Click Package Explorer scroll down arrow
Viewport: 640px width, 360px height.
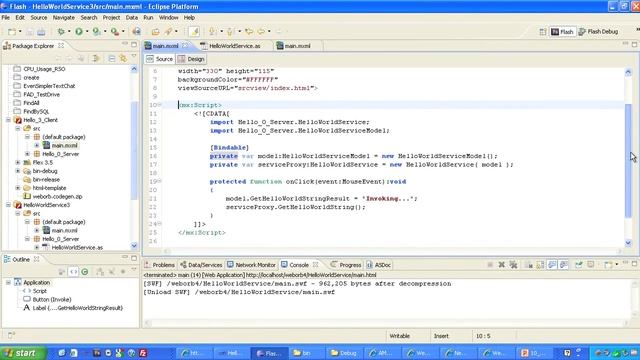[134, 246]
